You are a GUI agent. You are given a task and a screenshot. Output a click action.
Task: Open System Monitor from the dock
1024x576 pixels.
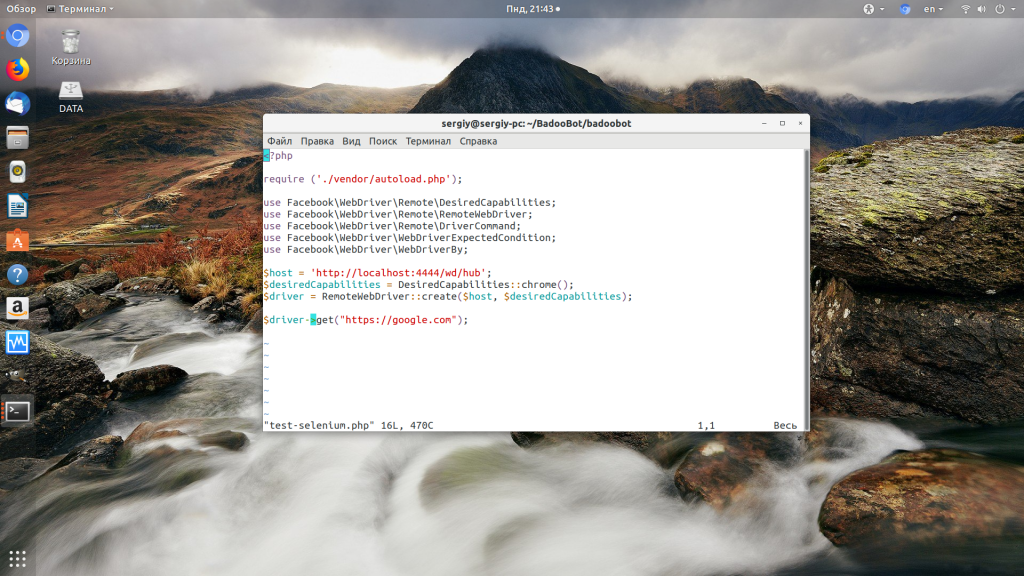pos(17,342)
